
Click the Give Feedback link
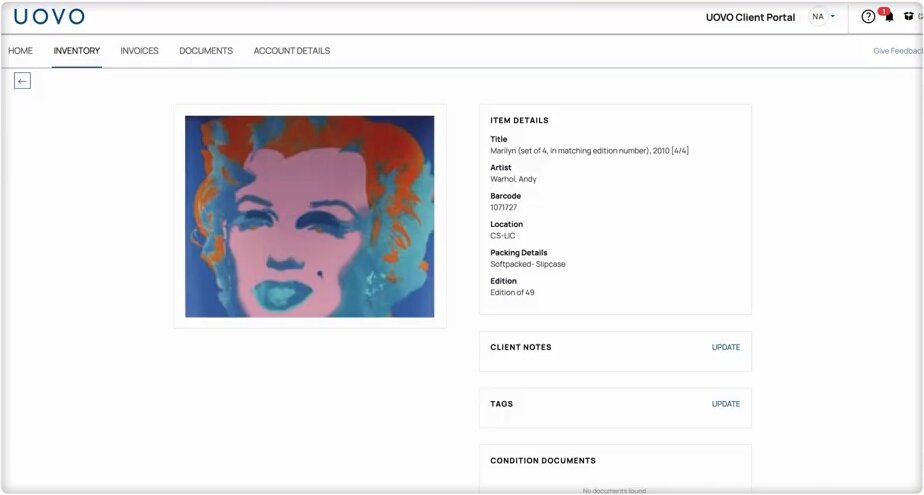coord(898,51)
